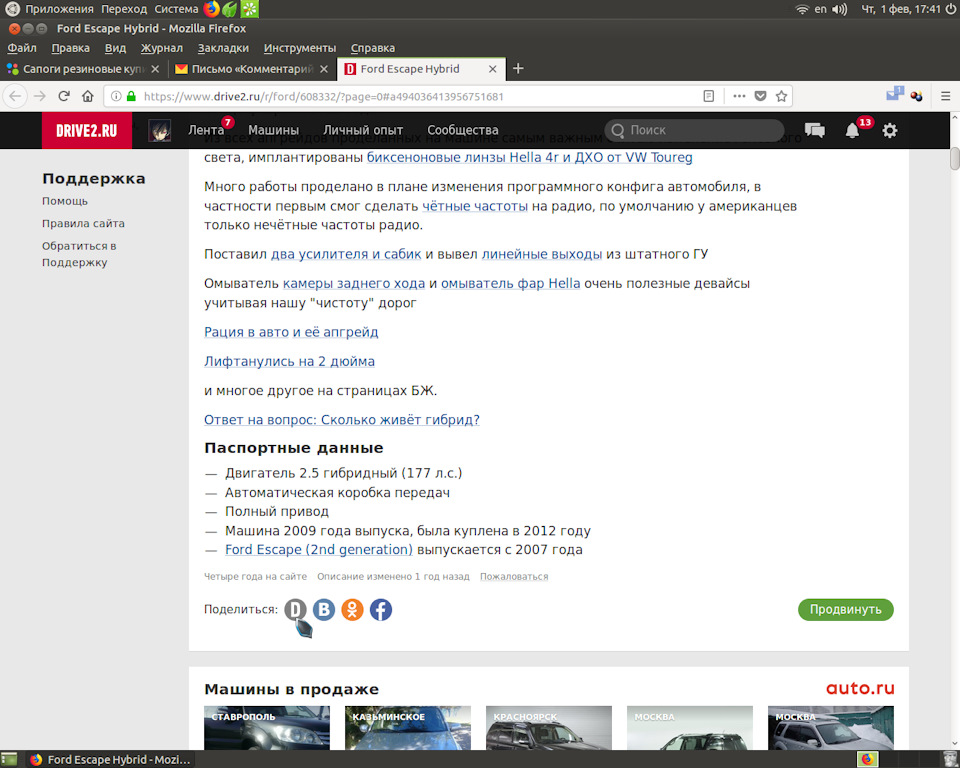Share via Odnoklassniki icon
This screenshot has width=960, height=768.
point(352,609)
